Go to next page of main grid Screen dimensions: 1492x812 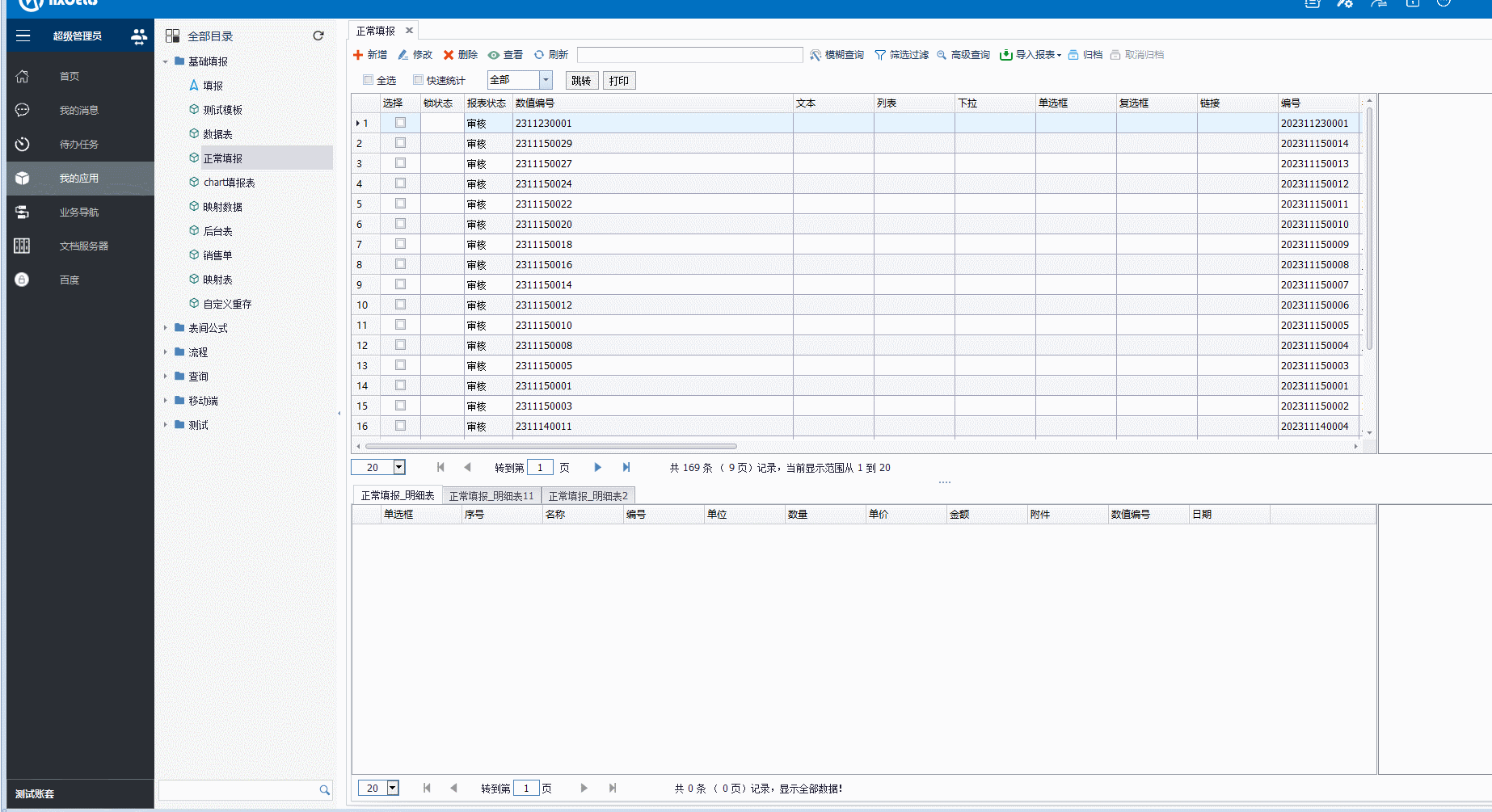(597, 467)
